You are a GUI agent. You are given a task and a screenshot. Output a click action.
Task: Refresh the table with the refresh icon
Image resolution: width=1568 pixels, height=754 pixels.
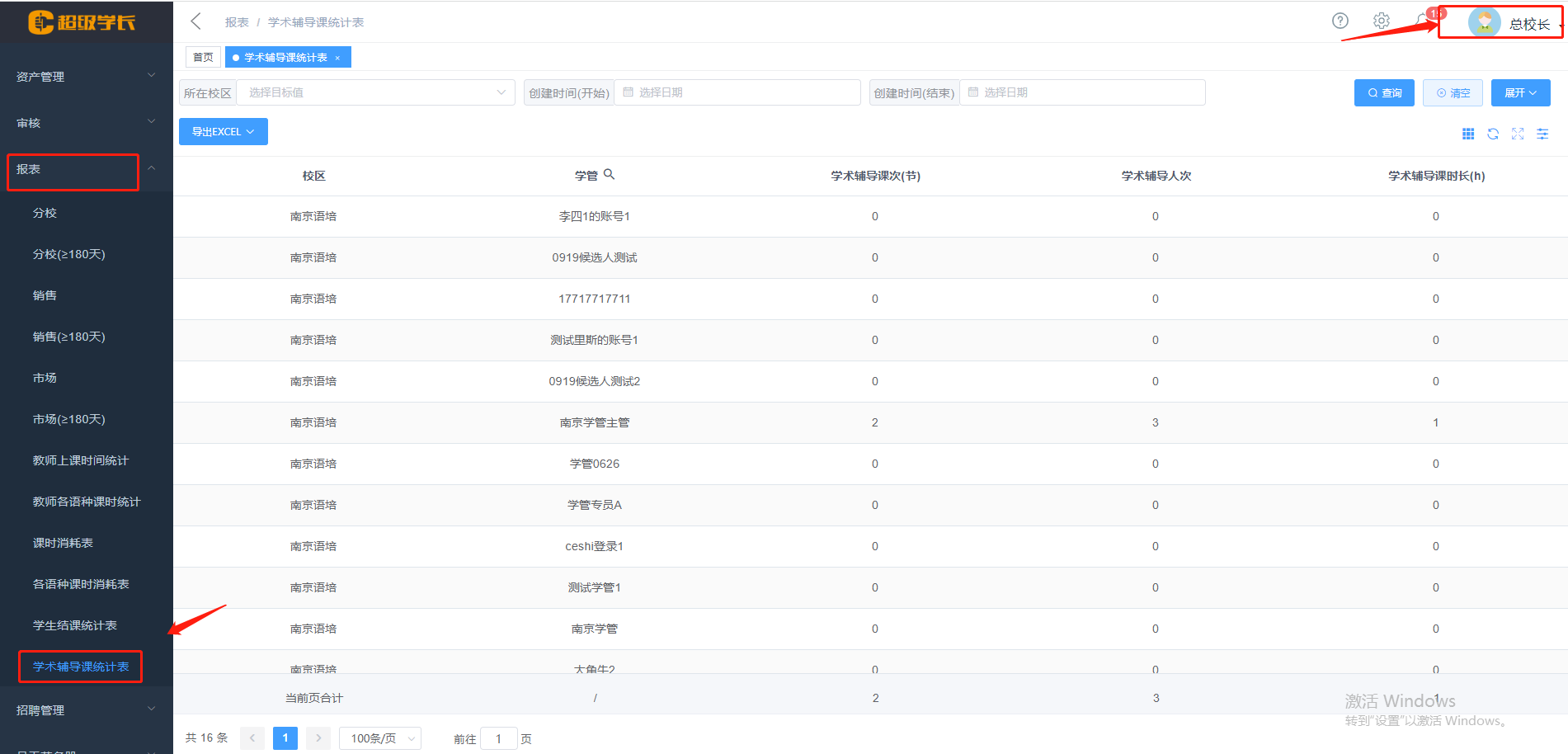click(1492, 134)
